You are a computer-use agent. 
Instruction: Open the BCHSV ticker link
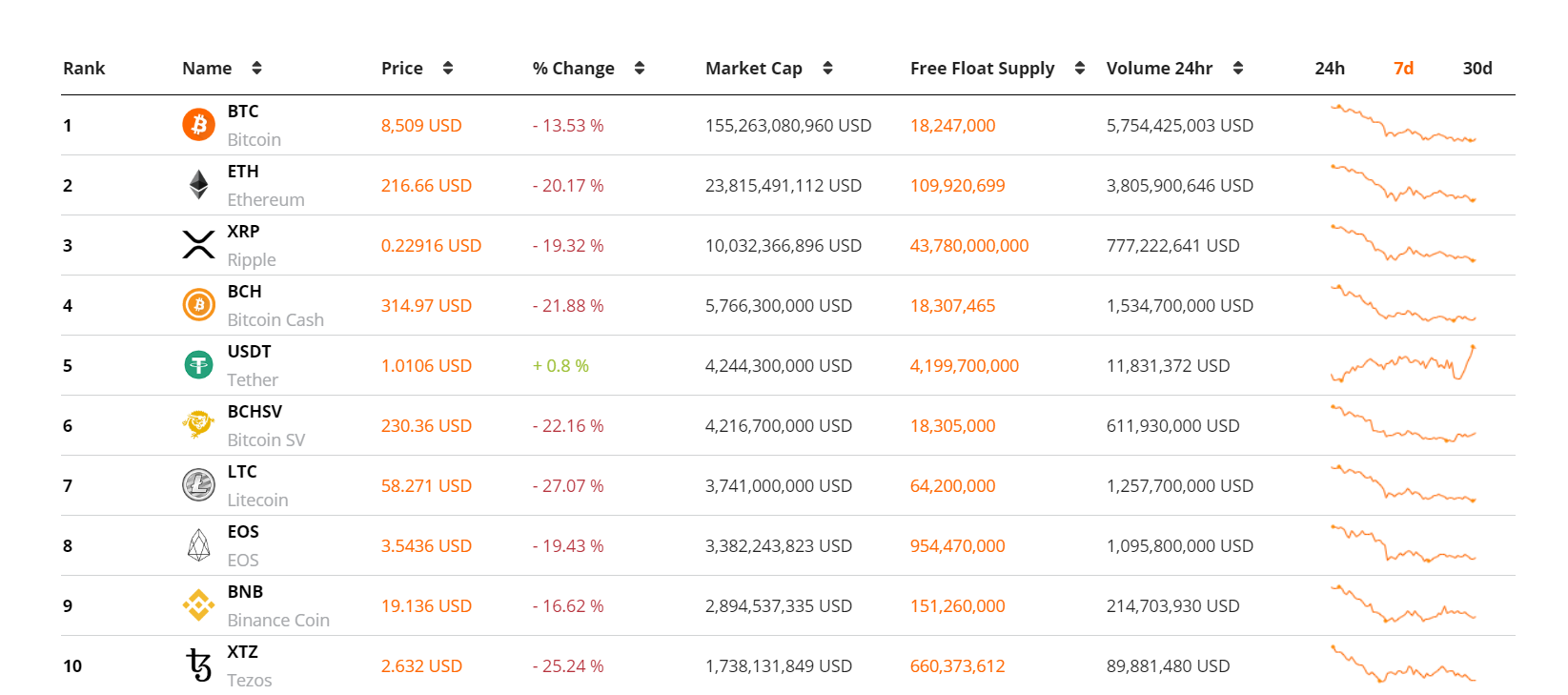coord(255,411)
